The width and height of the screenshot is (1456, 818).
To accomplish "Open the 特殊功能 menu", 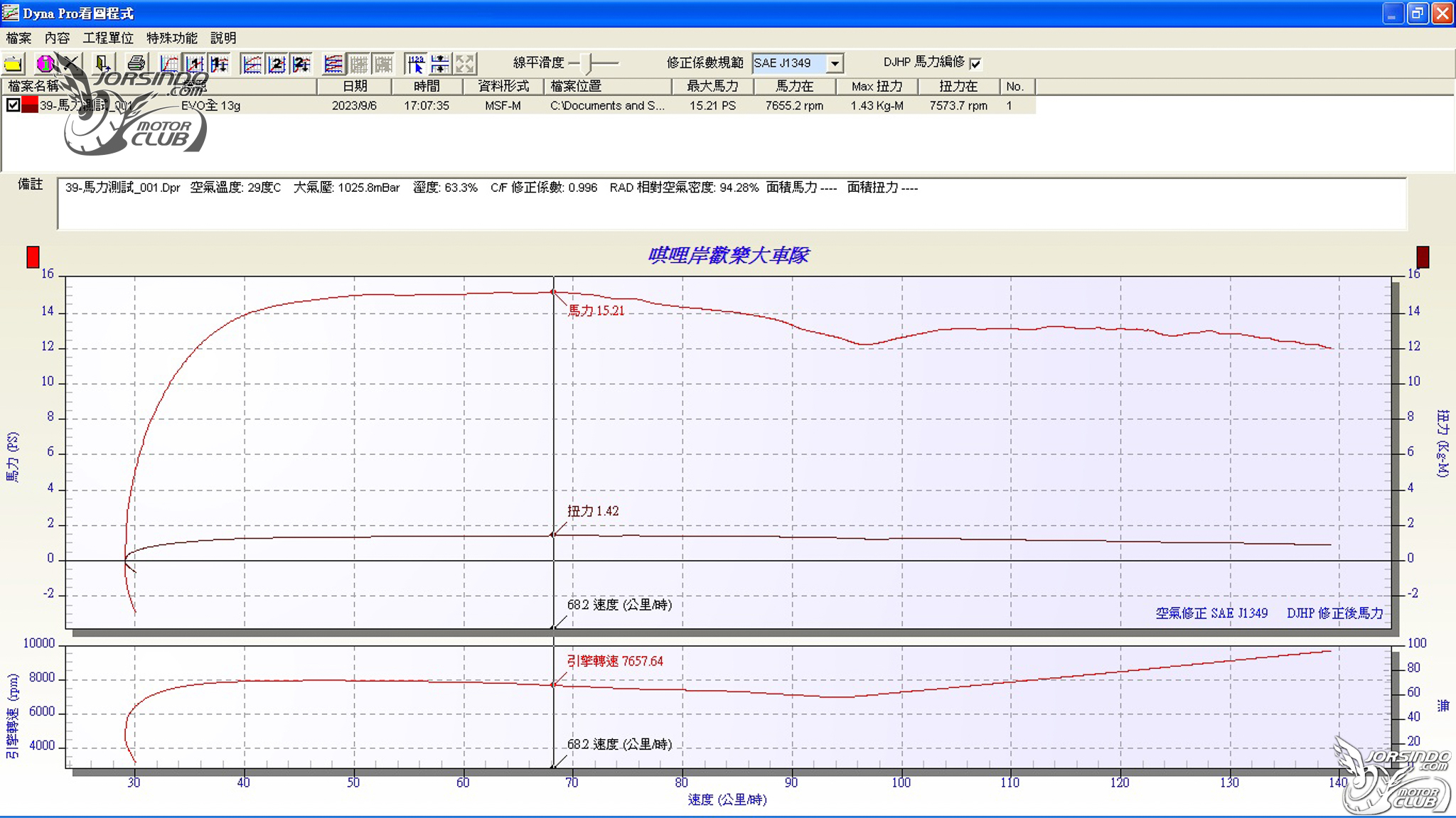I will (x=172, y=38).
